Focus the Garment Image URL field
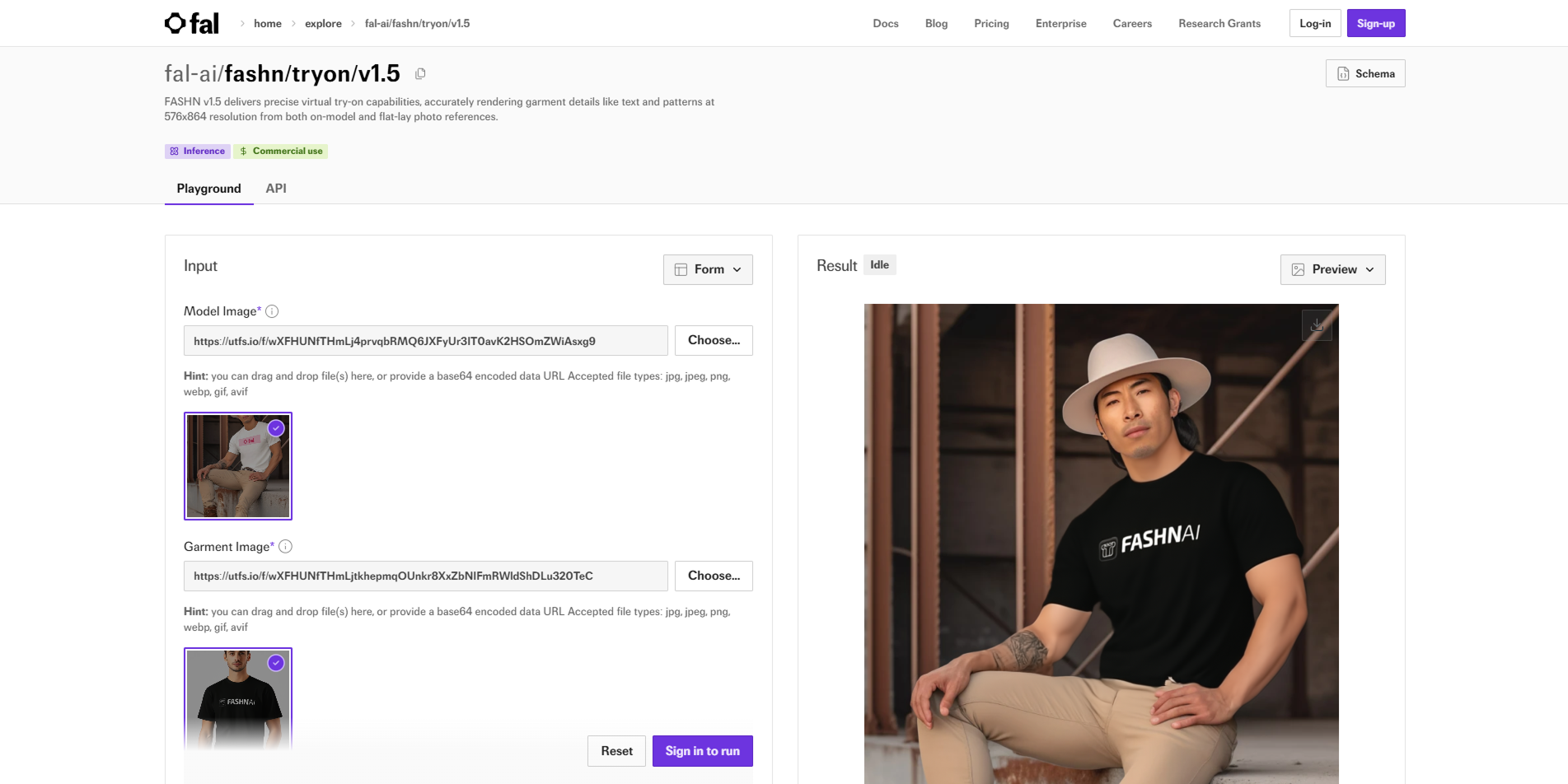The height and width of the screenshot is (784, 1568). (426, 576)
